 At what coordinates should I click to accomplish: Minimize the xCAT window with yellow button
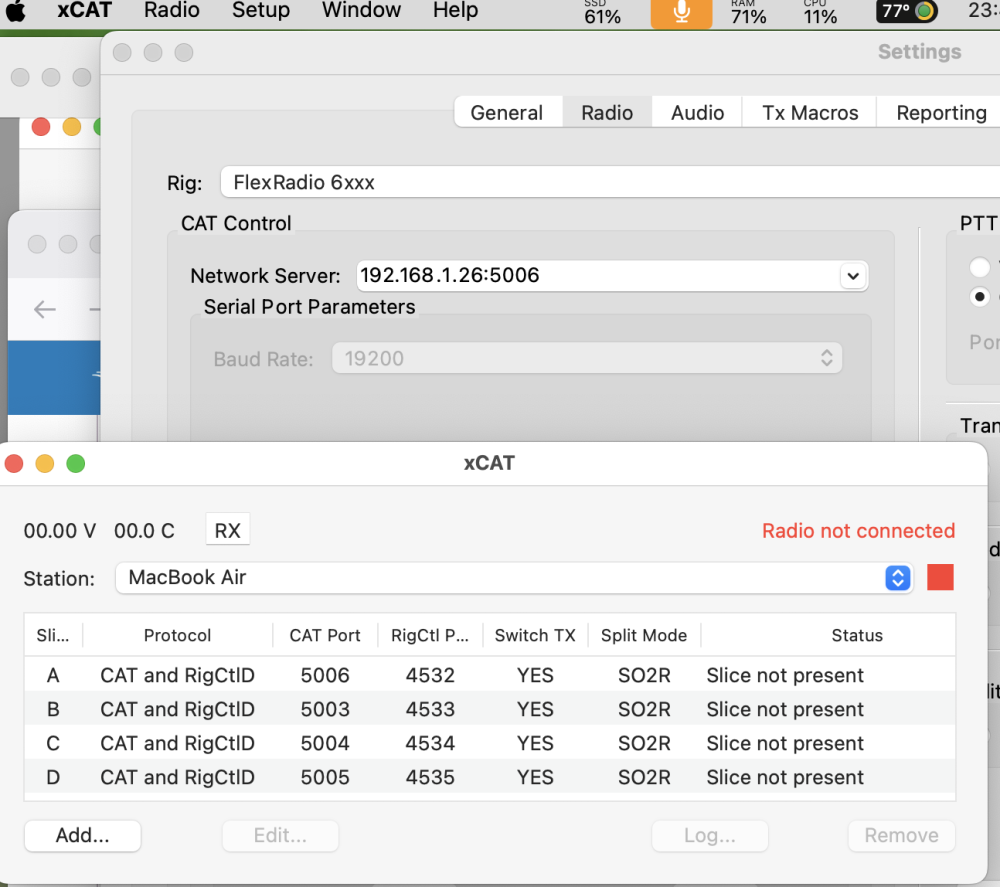[x=45, y=464]
